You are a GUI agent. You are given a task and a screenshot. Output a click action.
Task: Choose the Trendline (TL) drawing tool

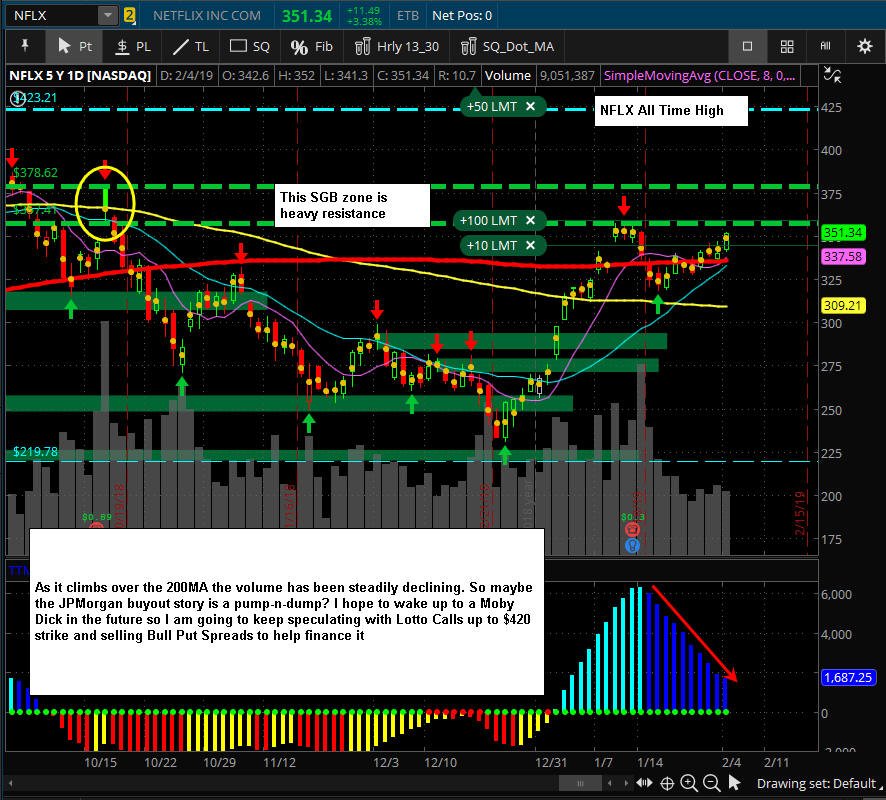click(x=191, y=46)
